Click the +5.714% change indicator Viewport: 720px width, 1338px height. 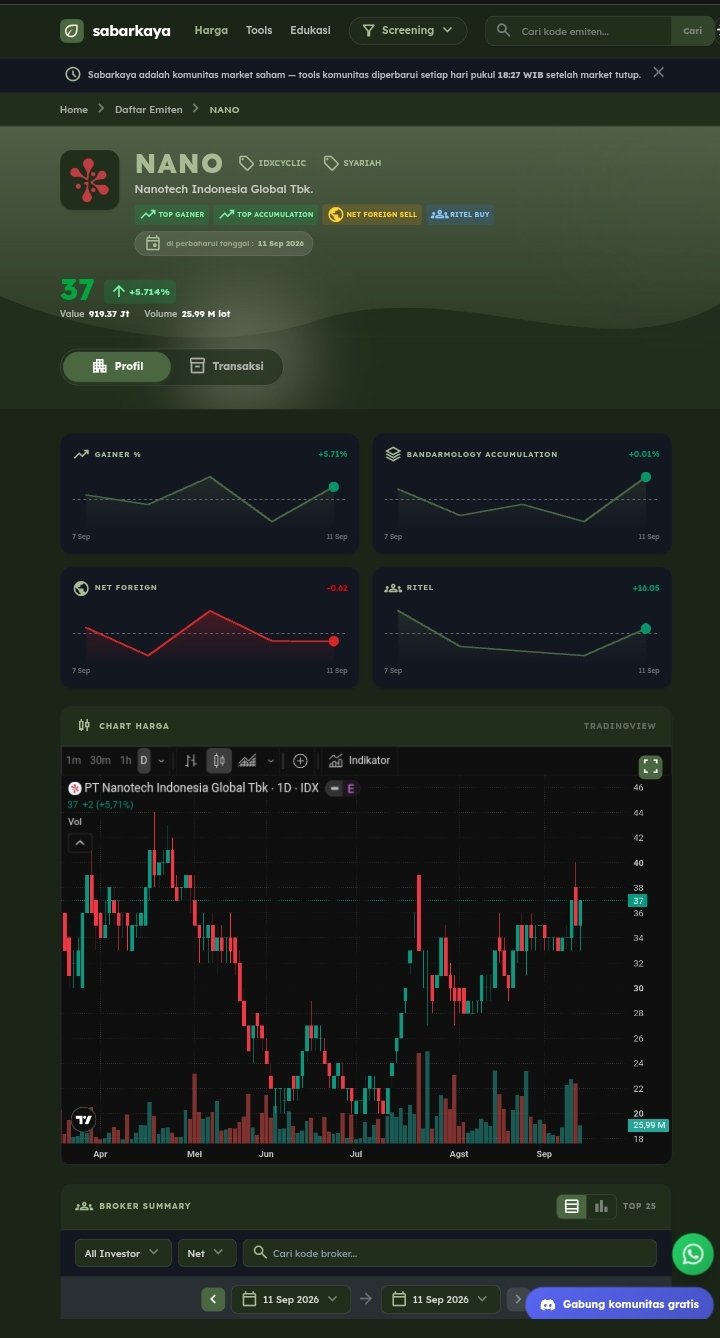click(140, 291)
